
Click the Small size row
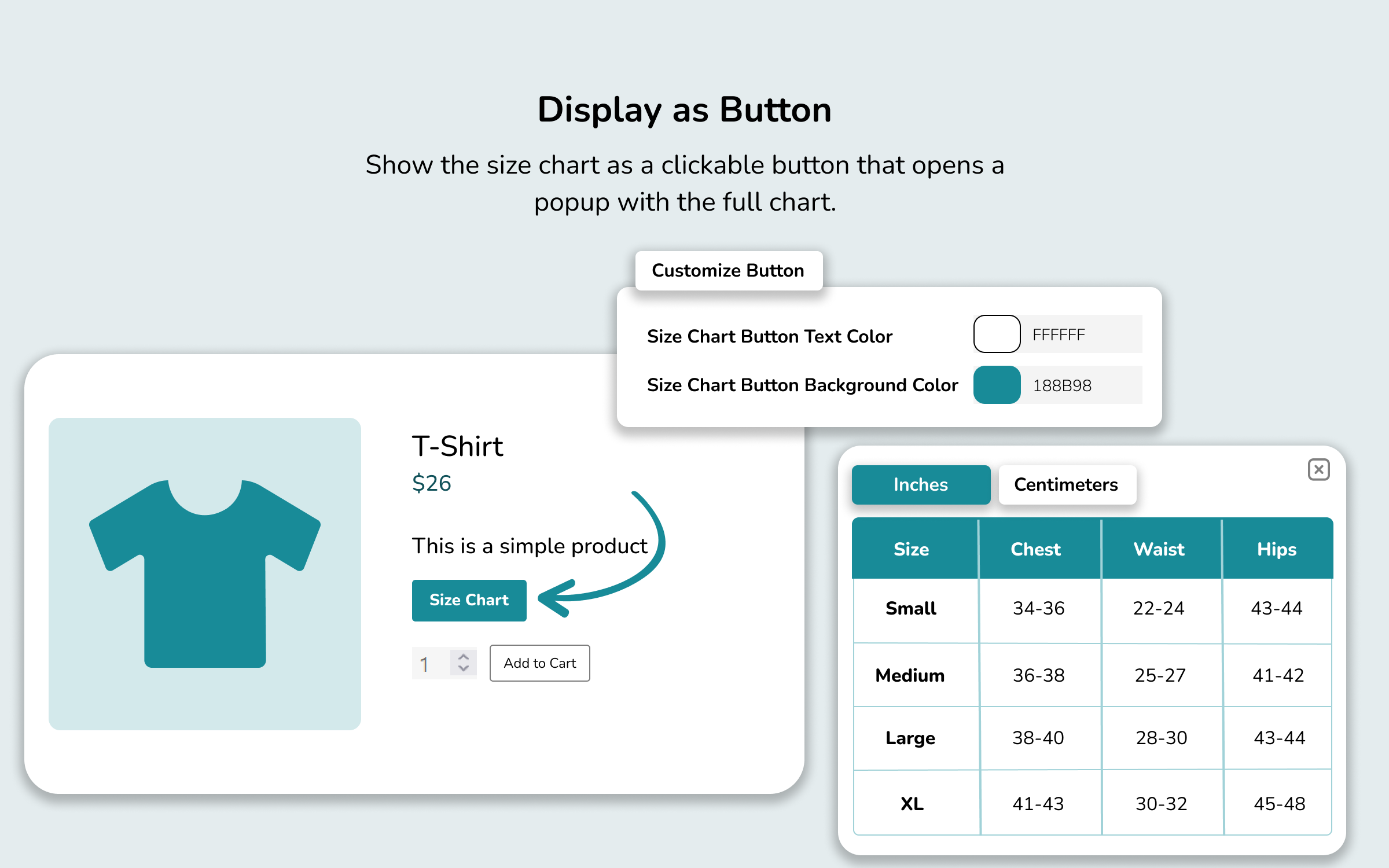point(910,608)
